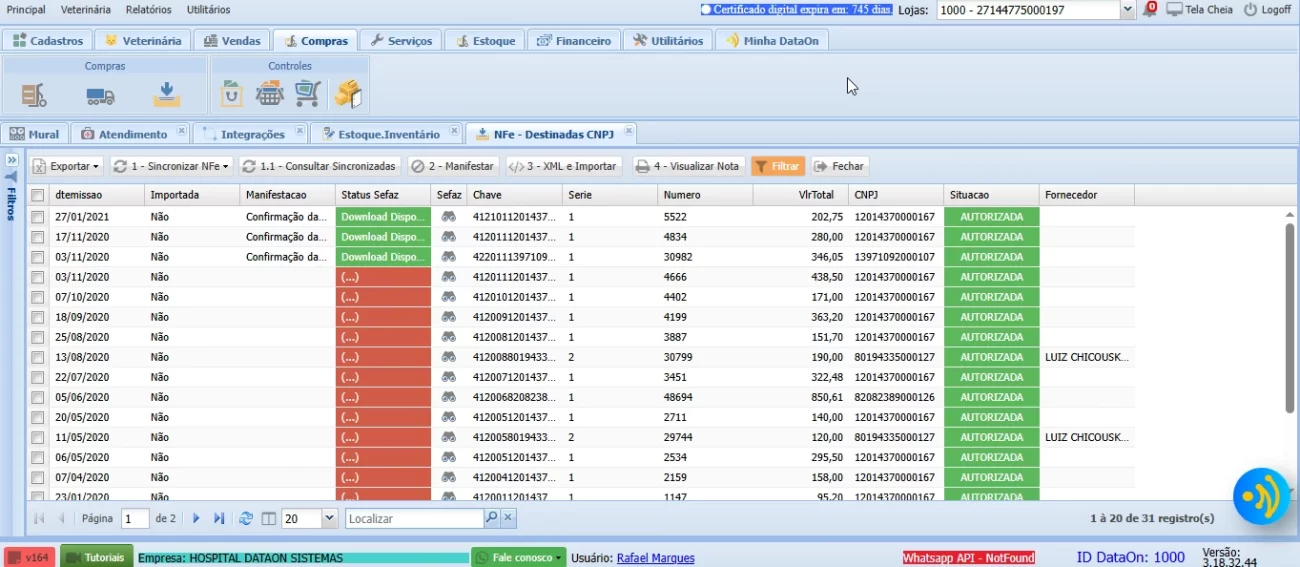
Task: Click the refresh icon in the pagination bar
Action: (246, 518)
